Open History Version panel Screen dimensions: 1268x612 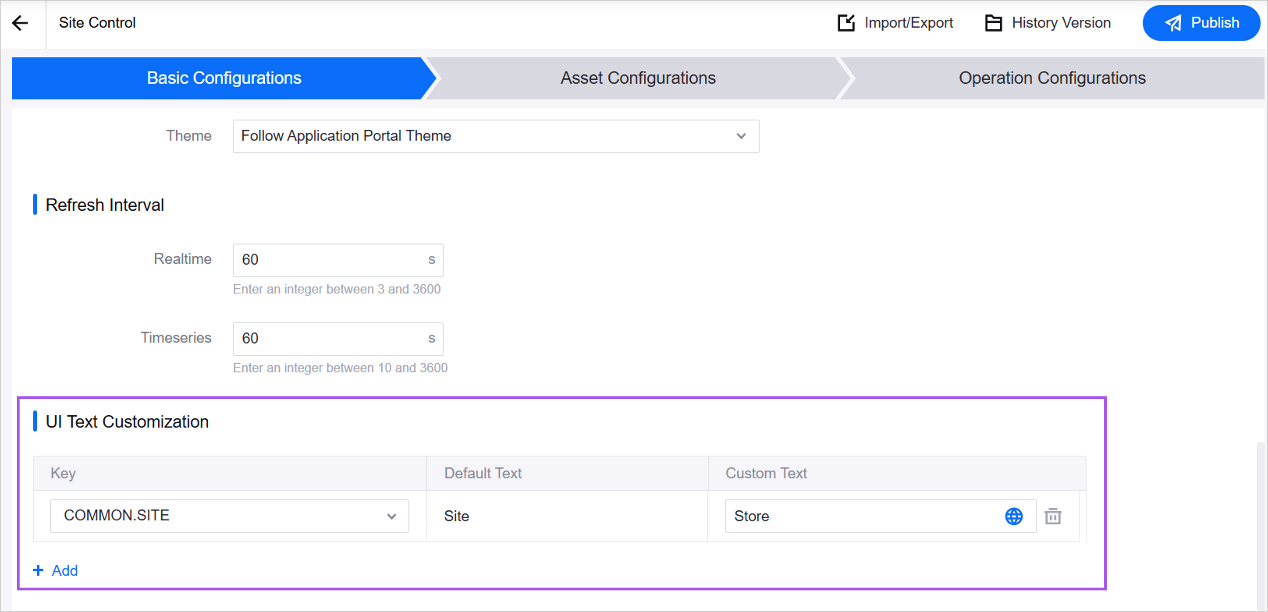(1047, 23)
